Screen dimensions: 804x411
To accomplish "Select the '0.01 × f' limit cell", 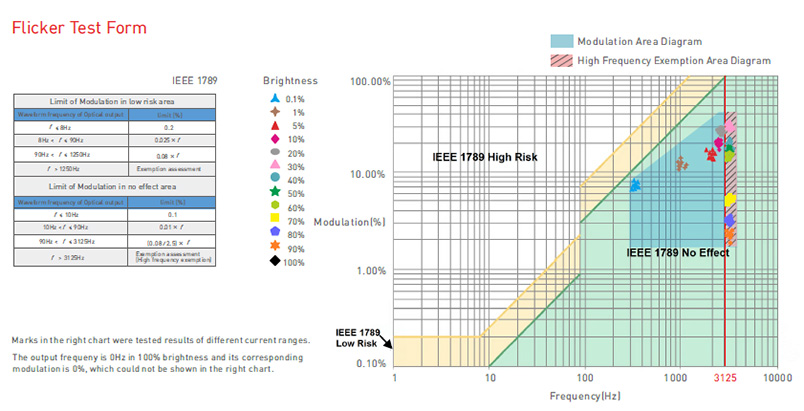I will (x=171, y=227).
